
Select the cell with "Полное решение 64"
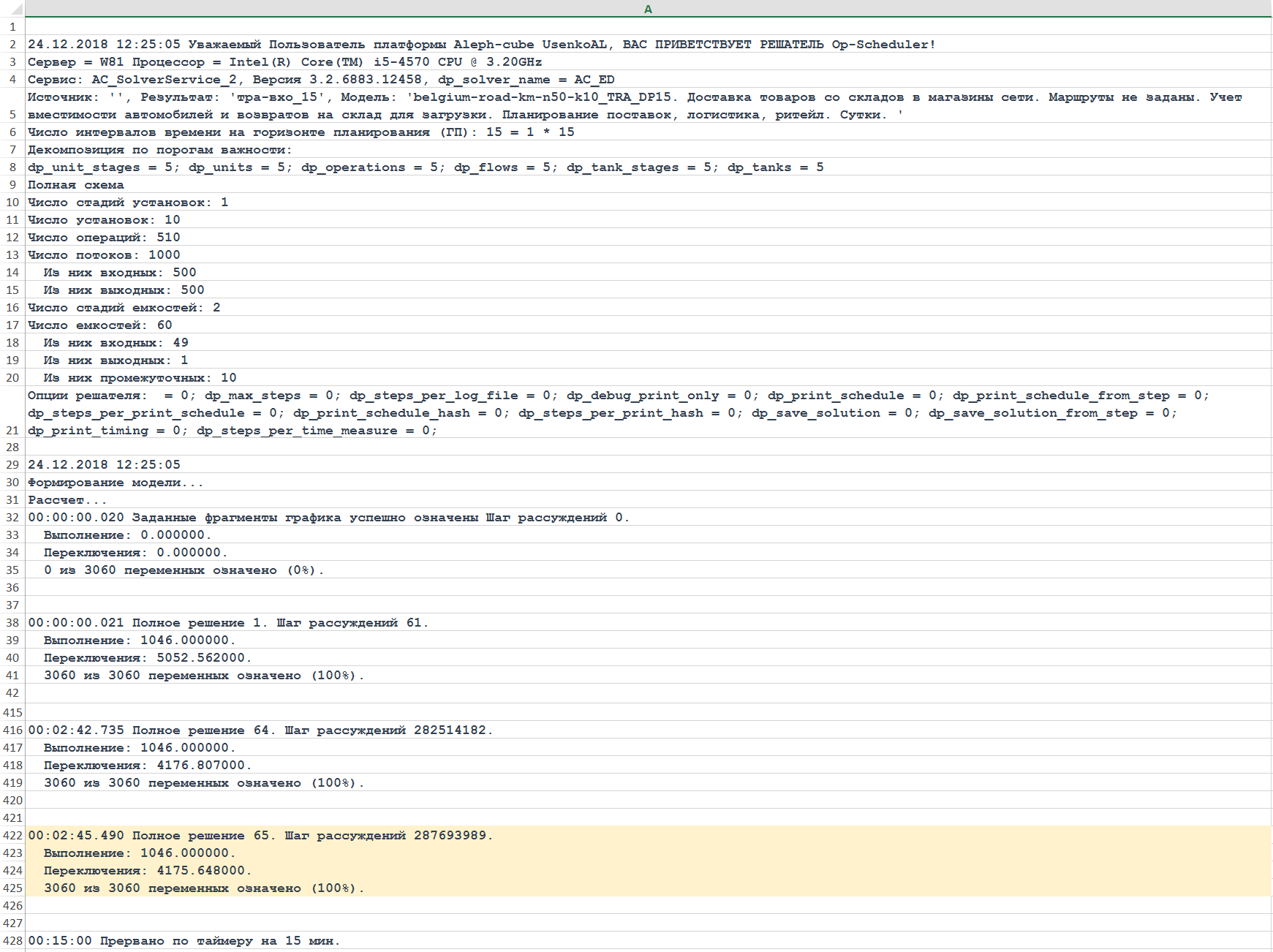pos(260,730)
